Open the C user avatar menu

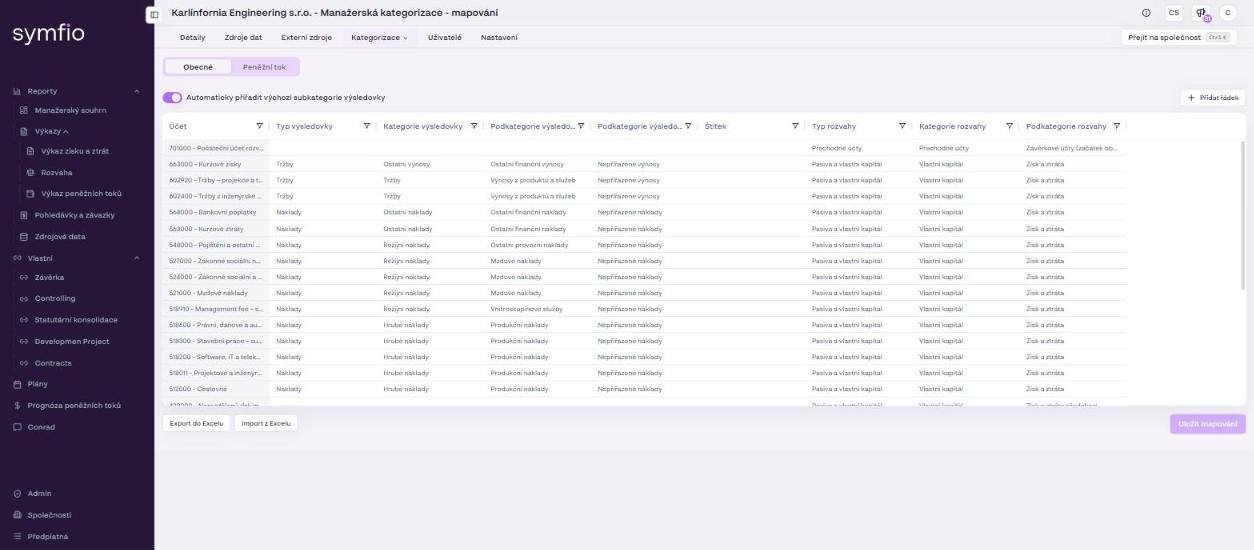point(1229,12)
